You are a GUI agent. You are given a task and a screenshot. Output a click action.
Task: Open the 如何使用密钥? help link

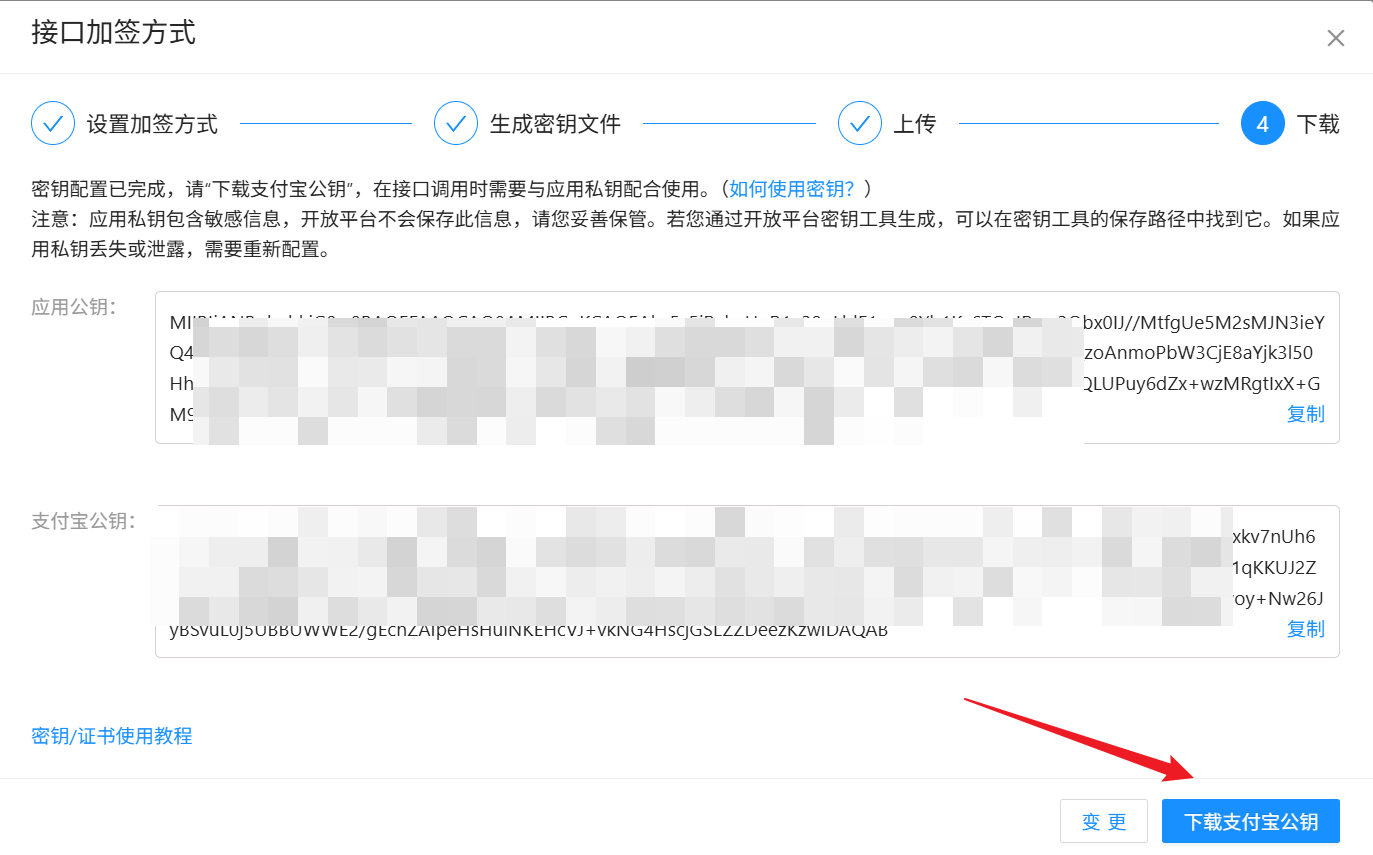coord(792,188)
